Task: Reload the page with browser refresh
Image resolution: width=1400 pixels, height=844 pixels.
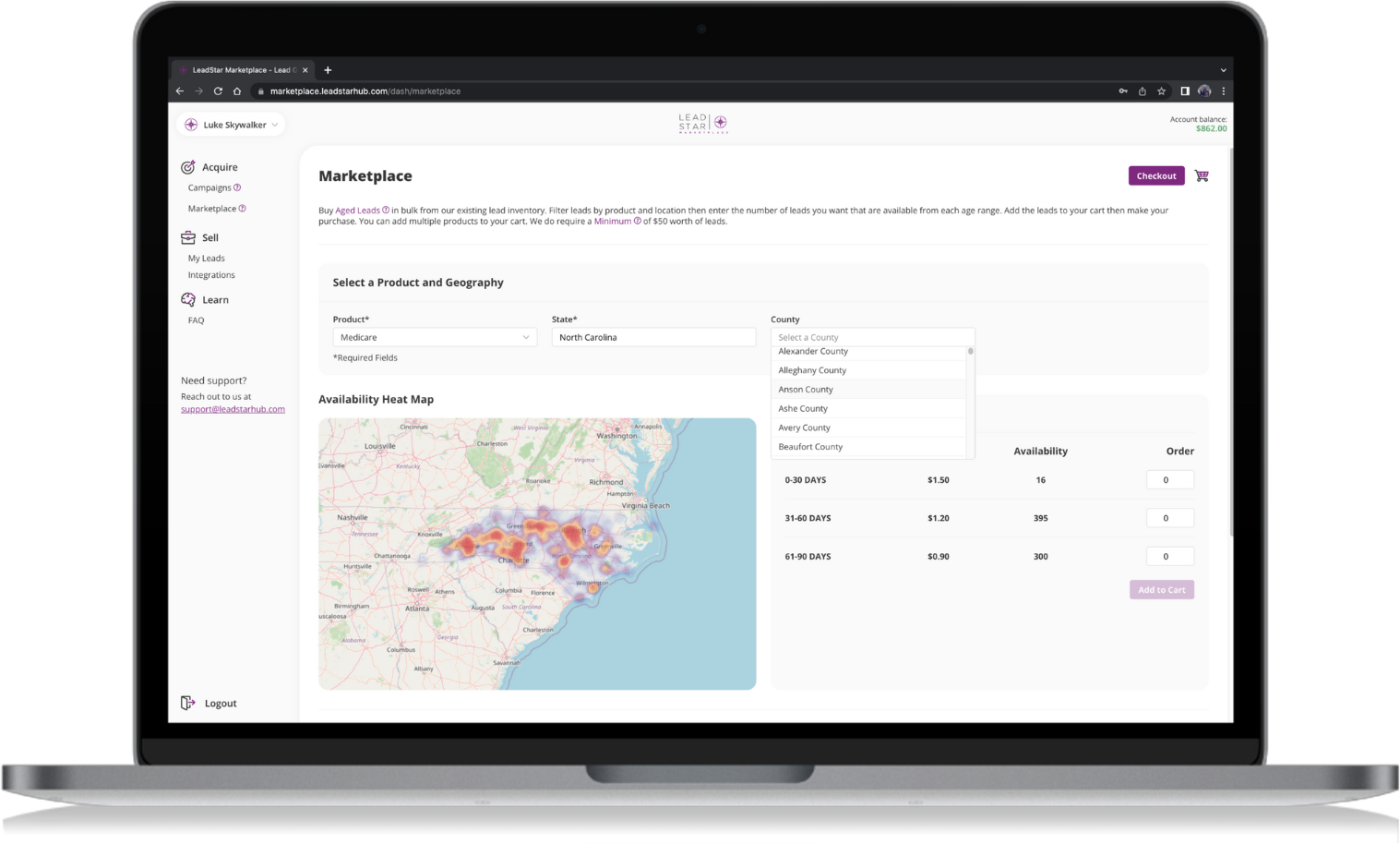Action: coord(218,91)
